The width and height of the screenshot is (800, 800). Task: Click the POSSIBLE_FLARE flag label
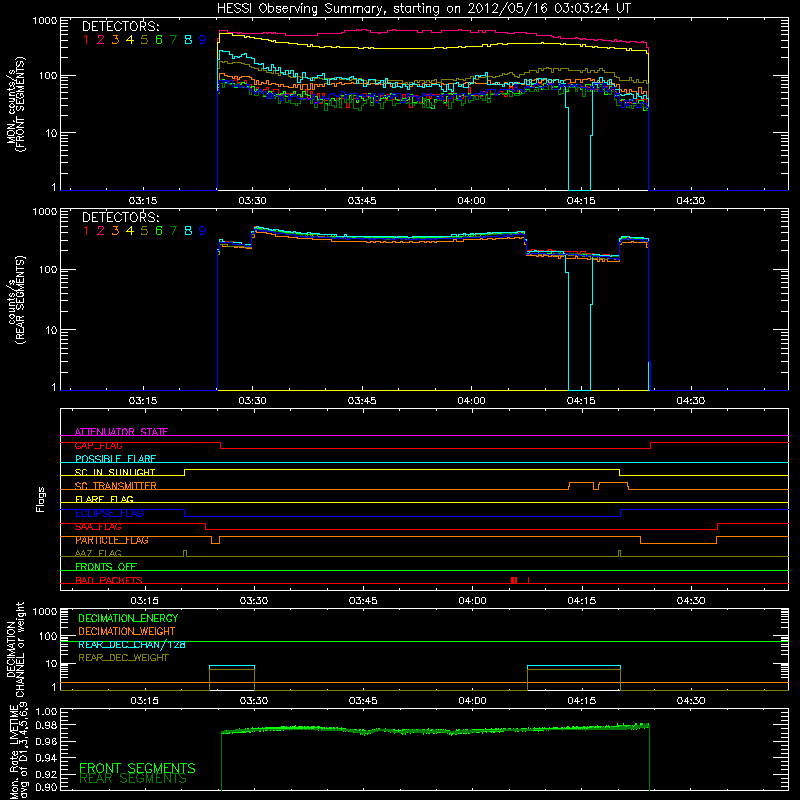pos(115,459)
